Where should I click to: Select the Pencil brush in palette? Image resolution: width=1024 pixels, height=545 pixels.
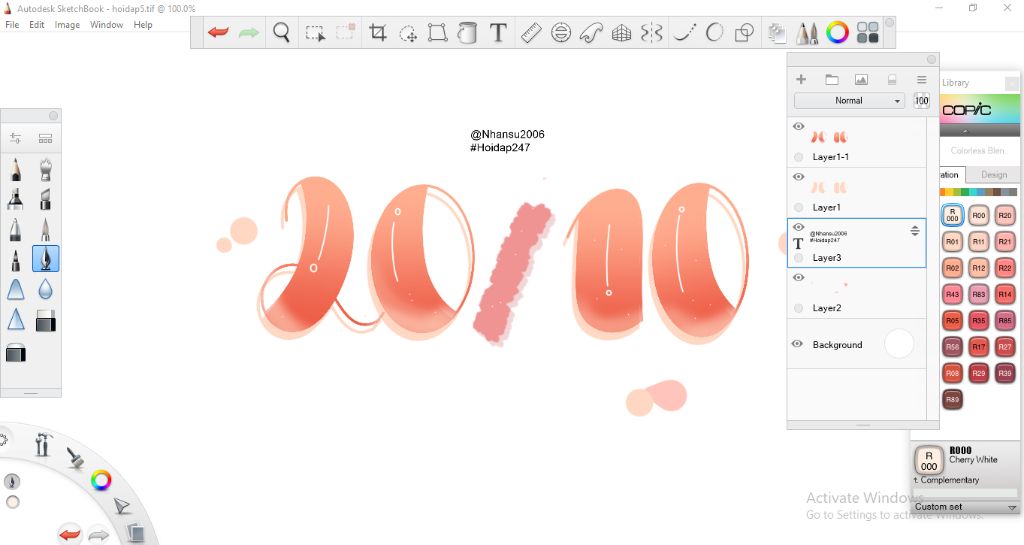pyautogui.click(x=16, y=169)
